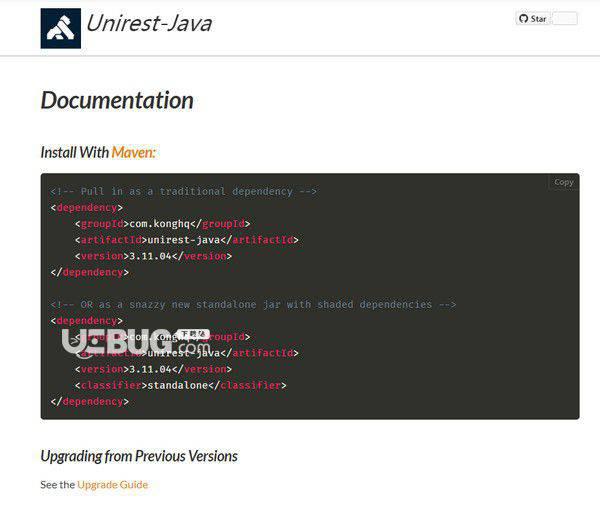Image resolution: width=600 pixels, height=506 pixels.
Task: Click the first unirest-java artifactId line
Action: pos(187,240)
